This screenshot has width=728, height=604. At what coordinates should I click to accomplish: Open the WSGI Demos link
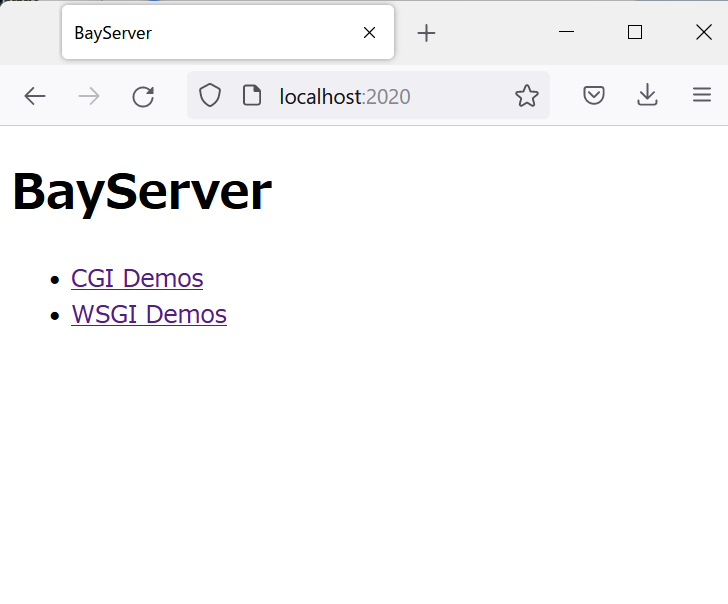point(149,314)
